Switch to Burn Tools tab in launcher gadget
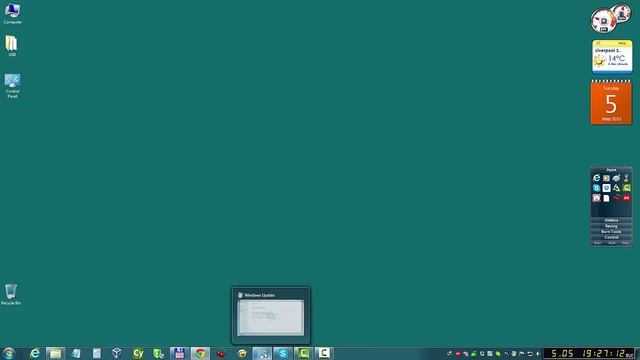This screenshot has height=360, width=640. 611,232
